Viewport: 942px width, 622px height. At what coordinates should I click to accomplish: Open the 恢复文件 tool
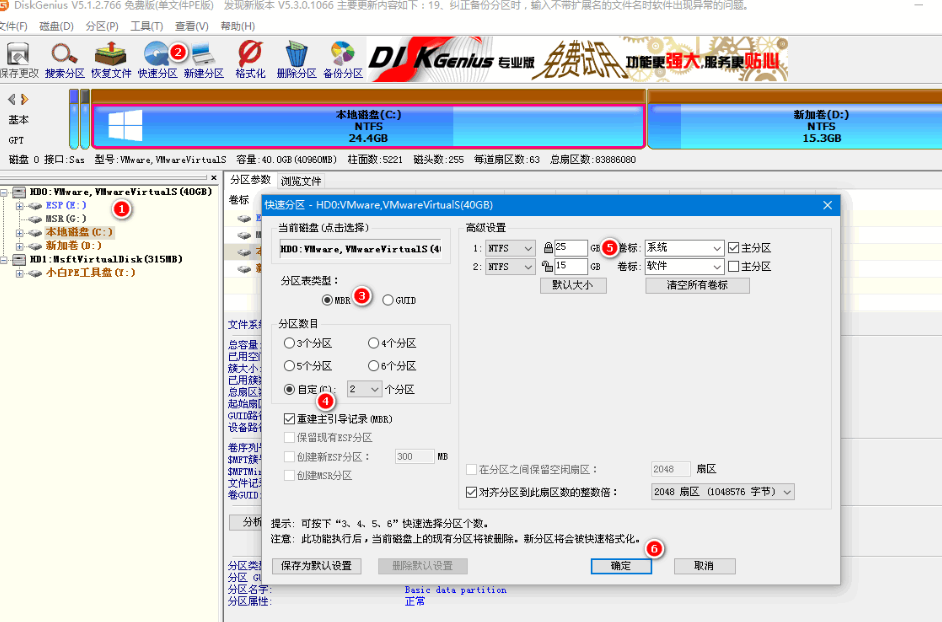[x=110, y=55]
